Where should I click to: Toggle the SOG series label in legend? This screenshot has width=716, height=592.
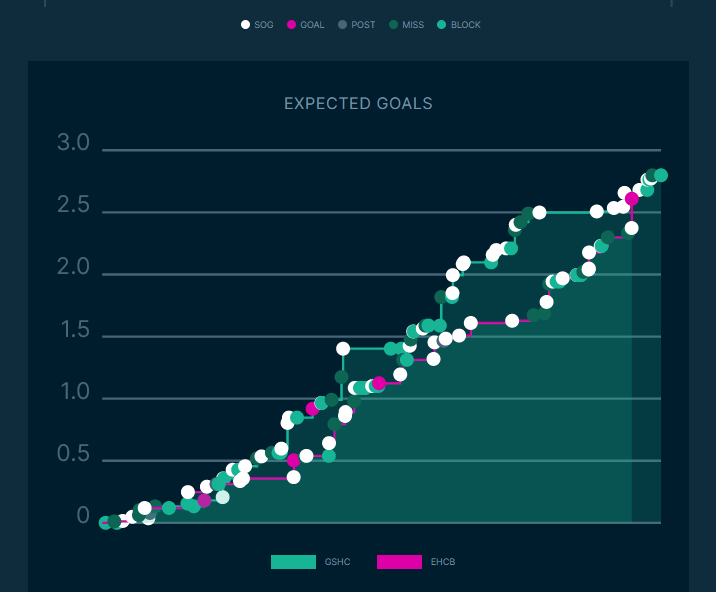coord(265,25)
